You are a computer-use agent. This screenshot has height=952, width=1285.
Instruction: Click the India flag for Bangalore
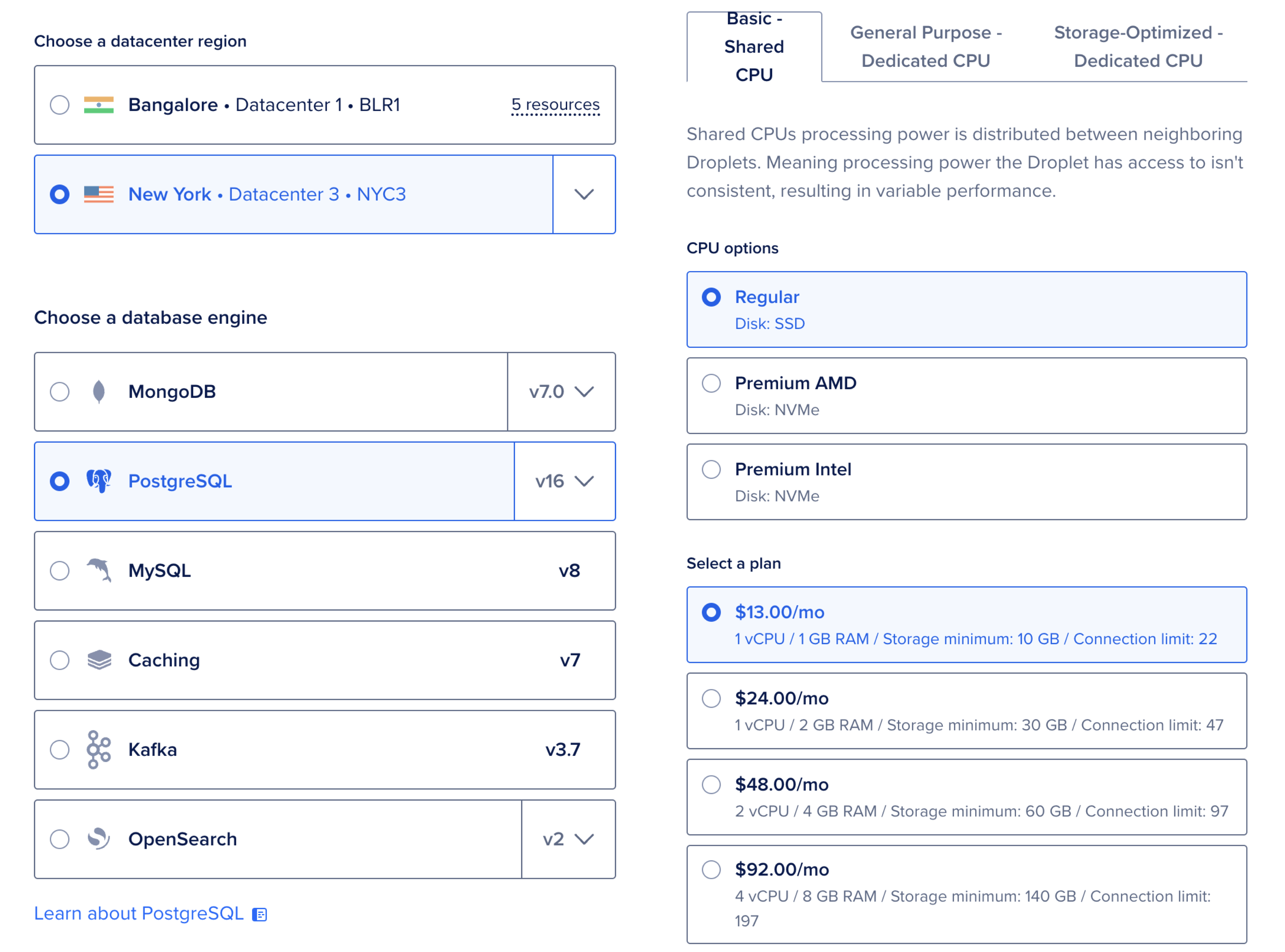pos(99,105)
